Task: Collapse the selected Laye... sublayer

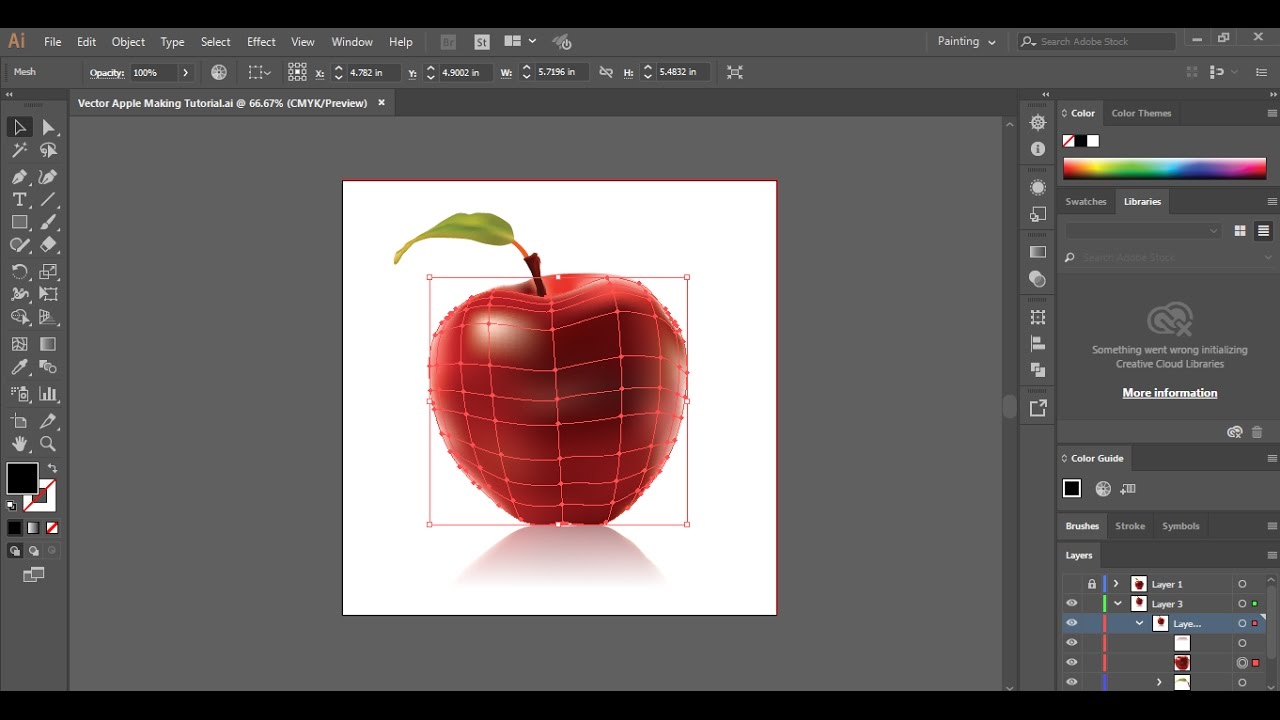Action: coord(1139,623)
